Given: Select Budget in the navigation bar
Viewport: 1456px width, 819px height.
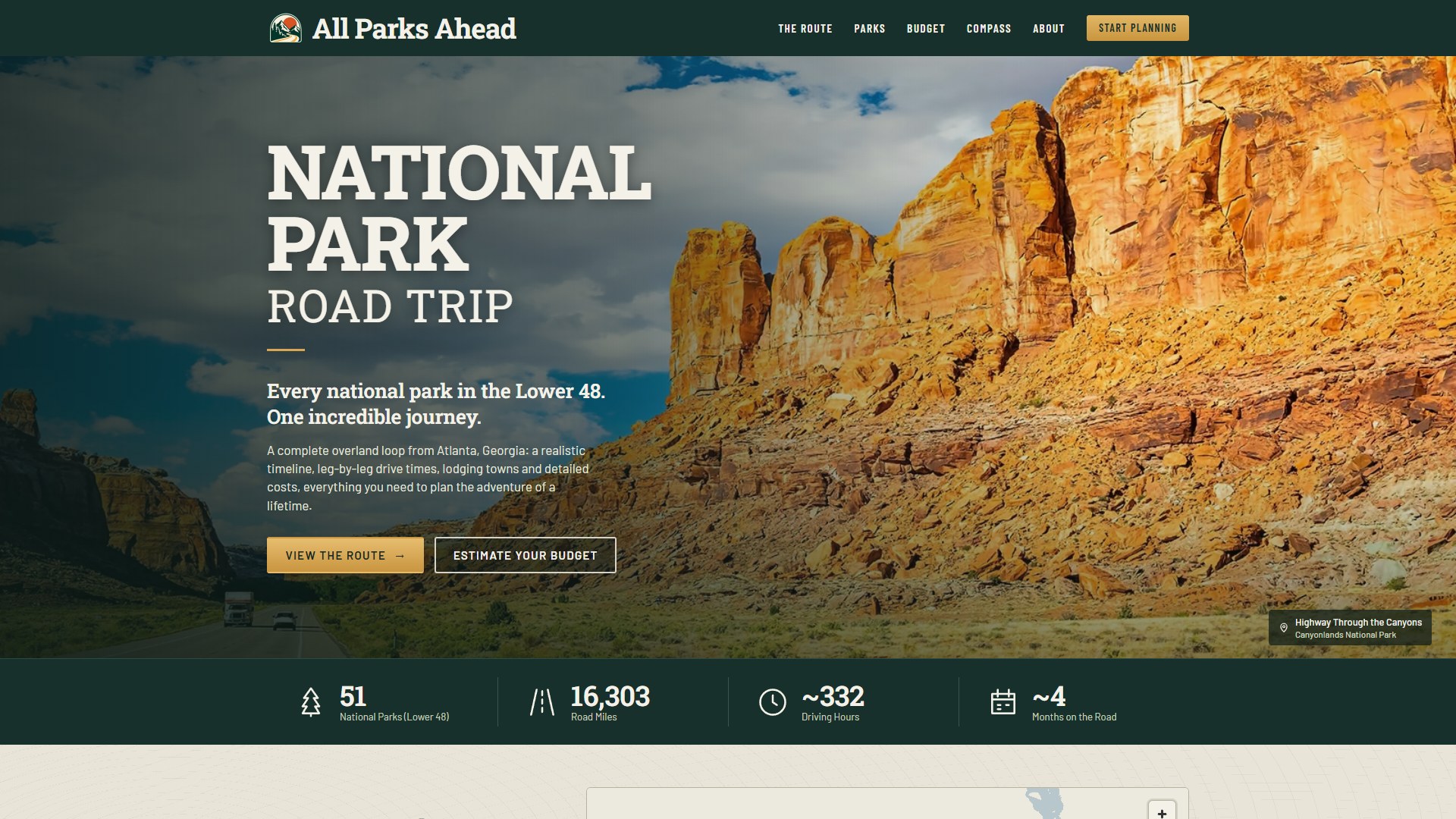Looking at the screenshot, I should 925,28.
